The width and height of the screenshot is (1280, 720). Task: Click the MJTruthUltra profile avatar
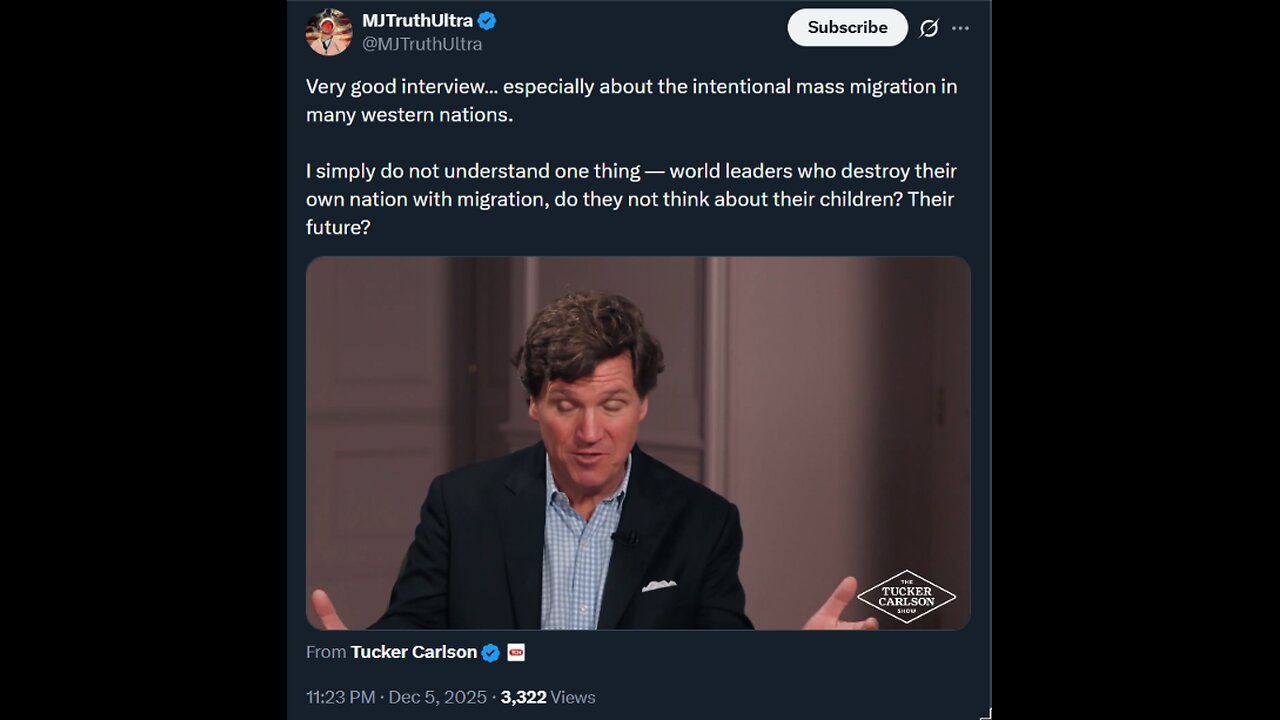tap(329, 32)
